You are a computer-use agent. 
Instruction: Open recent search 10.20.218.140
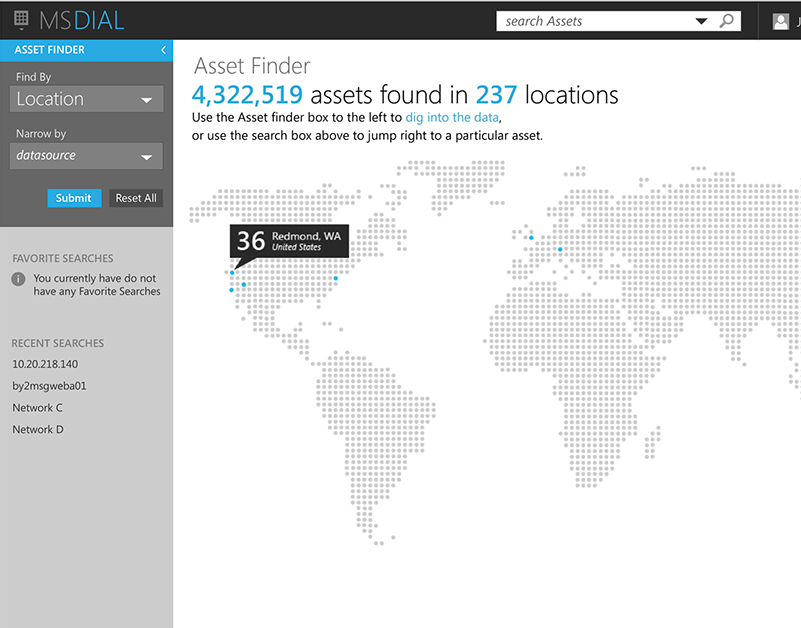click(x=45, y=364)
